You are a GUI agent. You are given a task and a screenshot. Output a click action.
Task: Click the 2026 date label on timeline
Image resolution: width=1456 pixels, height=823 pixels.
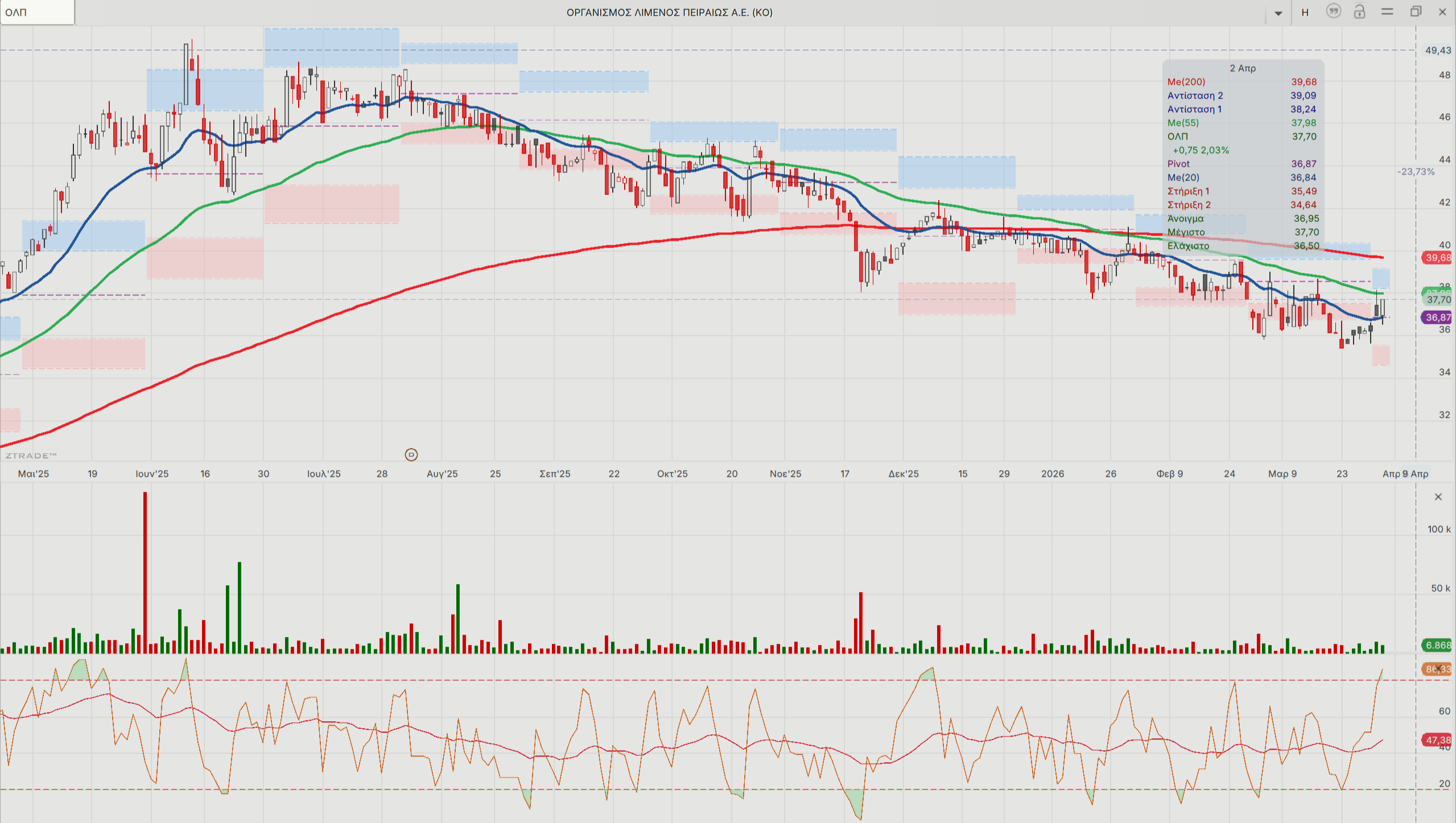coord(1052,474)
